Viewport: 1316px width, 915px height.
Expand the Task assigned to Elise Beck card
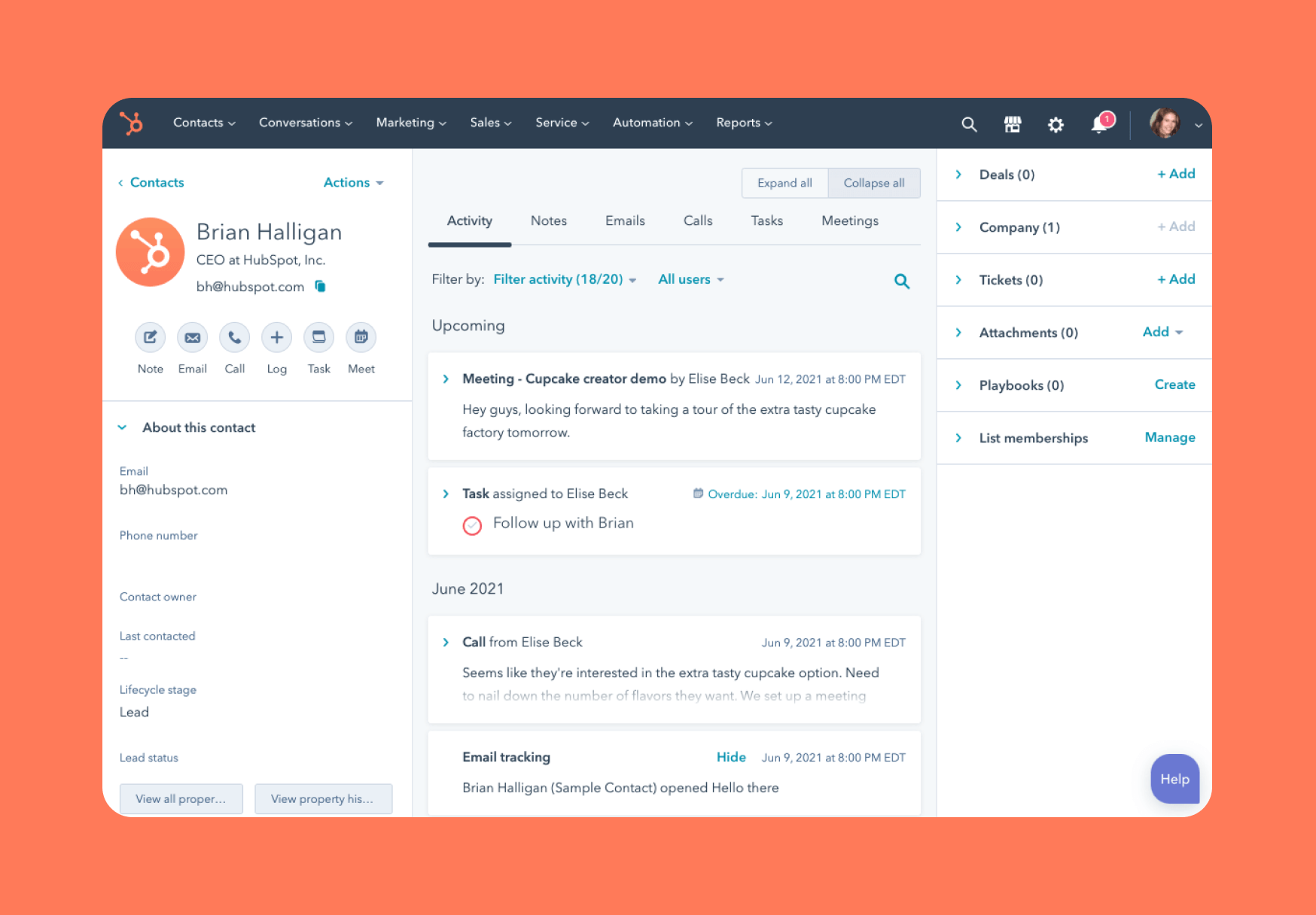446,494
